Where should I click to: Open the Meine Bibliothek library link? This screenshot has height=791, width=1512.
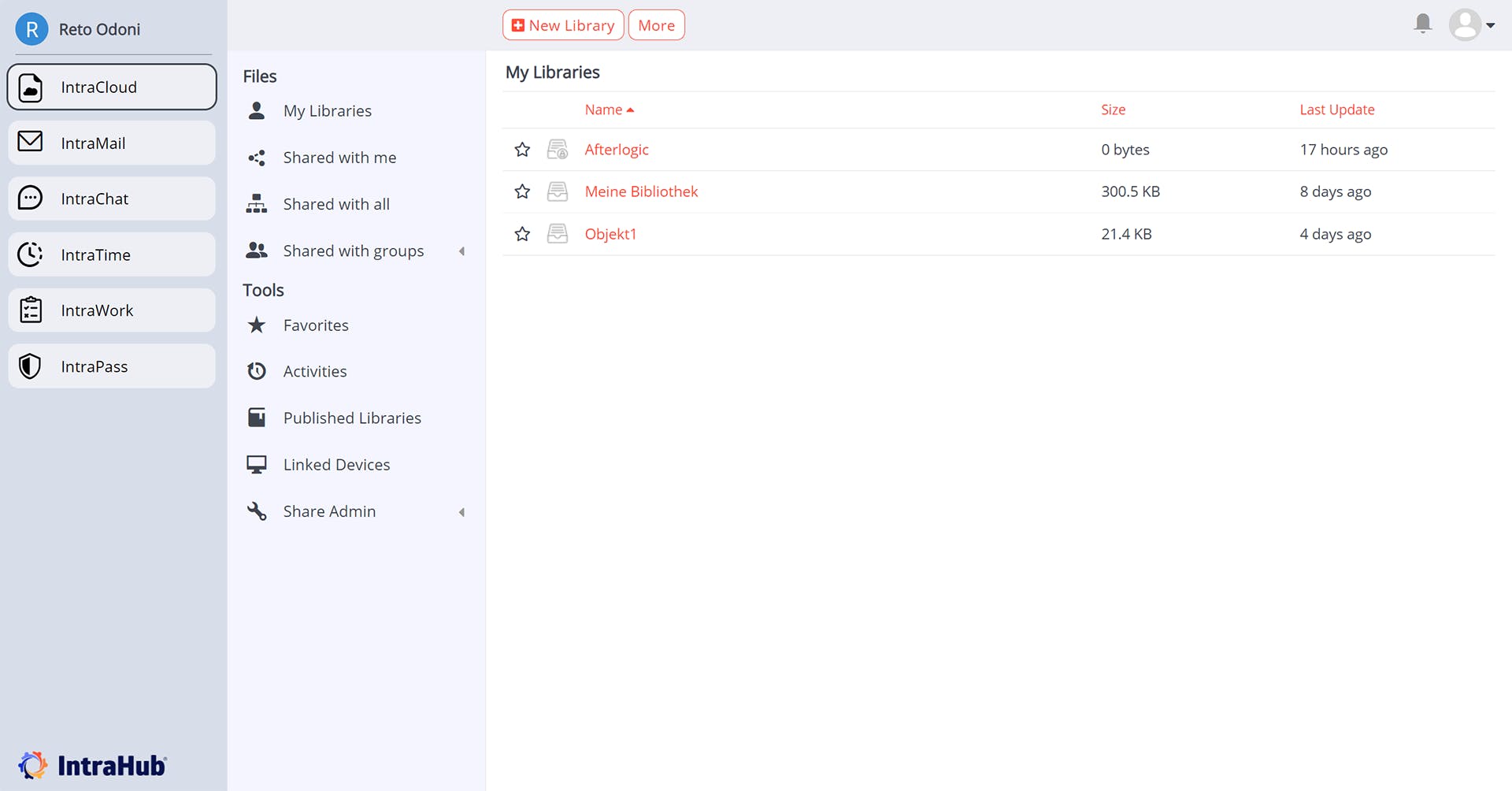coord(641,191)
